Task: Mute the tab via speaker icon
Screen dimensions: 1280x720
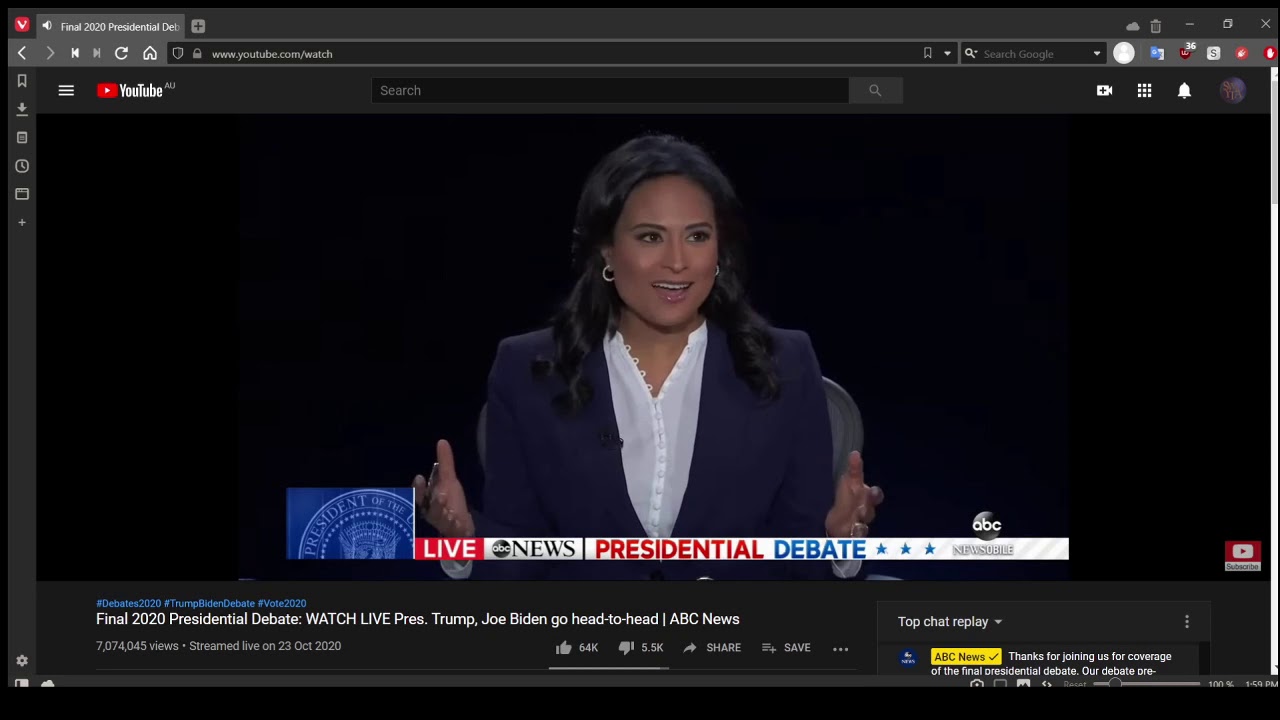Action: pyautogui.click(x=47, y=26)
